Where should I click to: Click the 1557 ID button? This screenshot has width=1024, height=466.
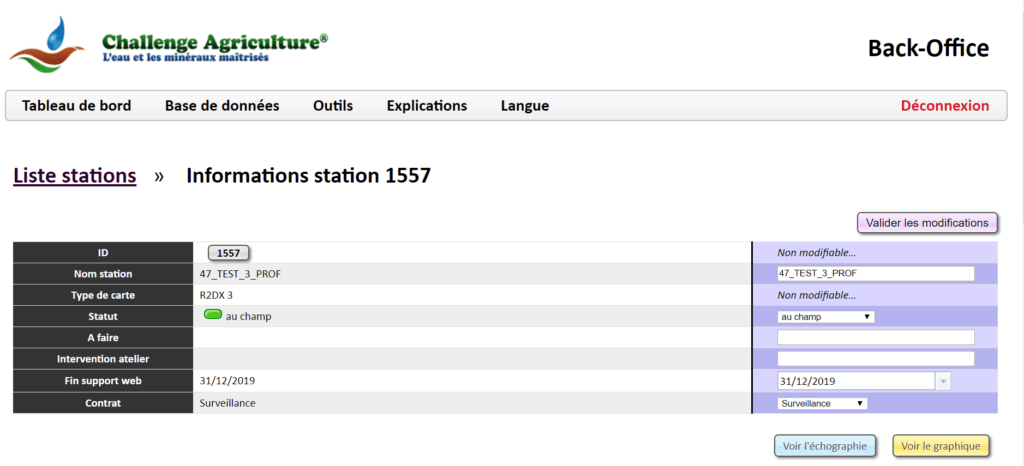pos(229,253)
